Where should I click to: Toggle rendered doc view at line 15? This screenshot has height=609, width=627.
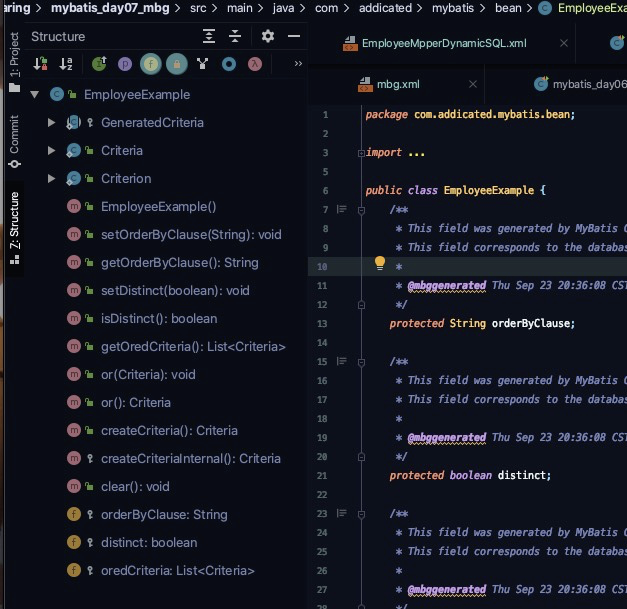(341, 361)
